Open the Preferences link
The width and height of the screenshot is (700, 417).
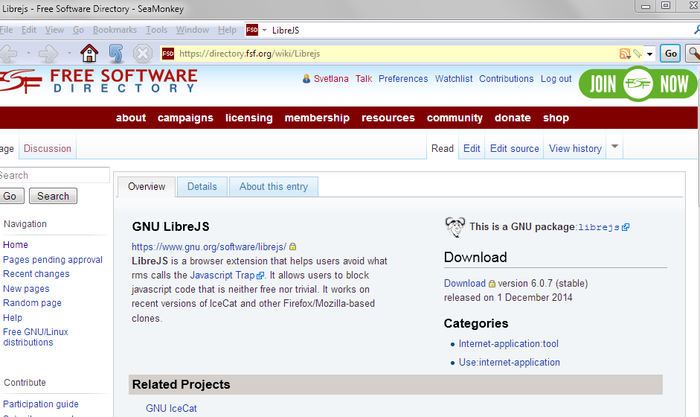[403, 79]
